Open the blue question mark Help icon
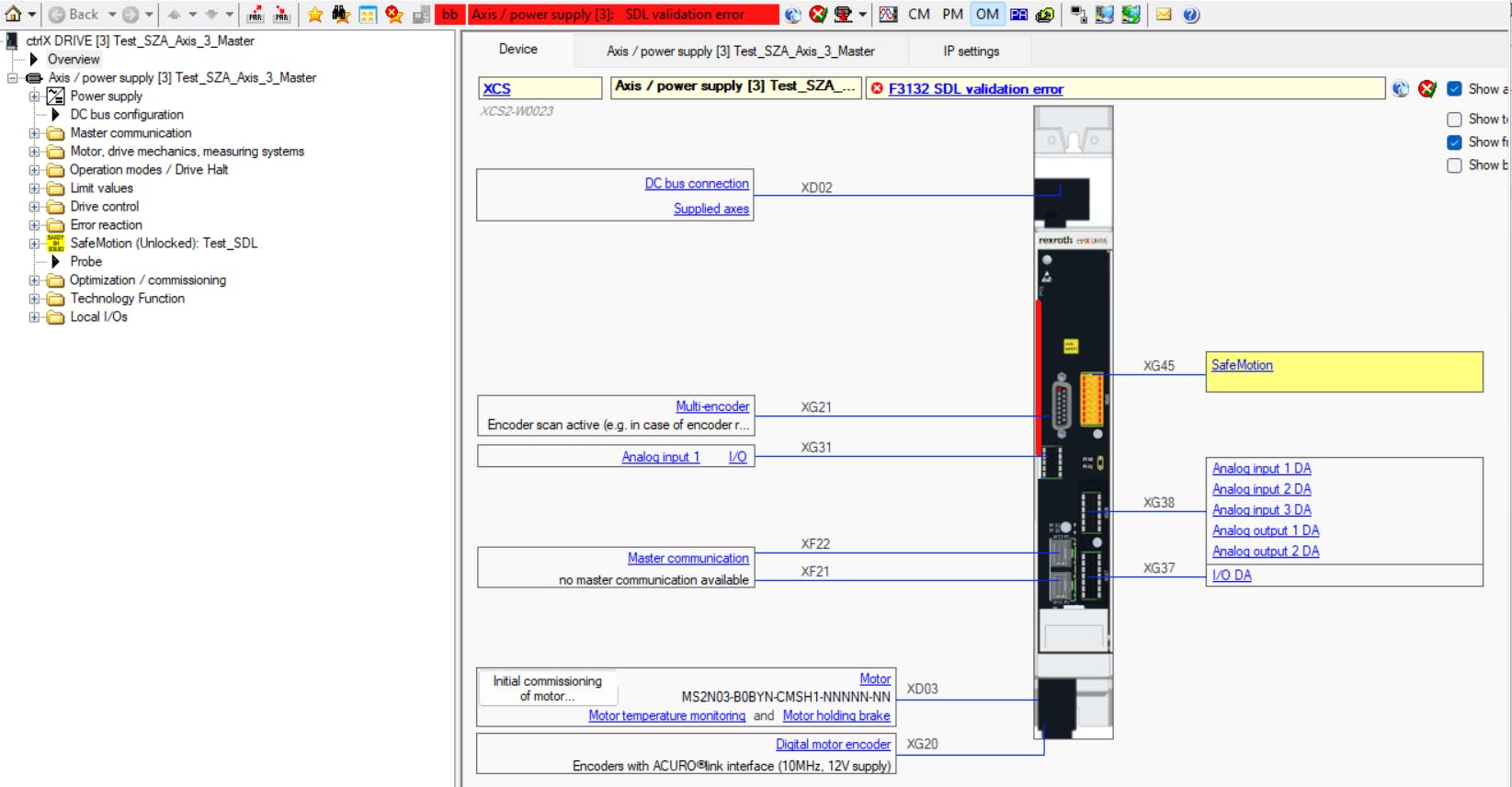 point(1191,15)
